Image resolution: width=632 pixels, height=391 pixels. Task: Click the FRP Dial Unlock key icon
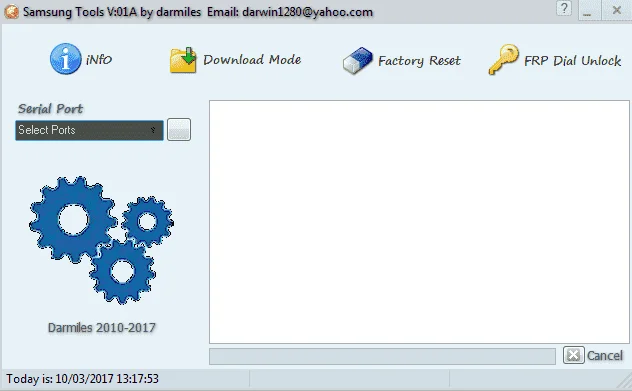(503, 60)
